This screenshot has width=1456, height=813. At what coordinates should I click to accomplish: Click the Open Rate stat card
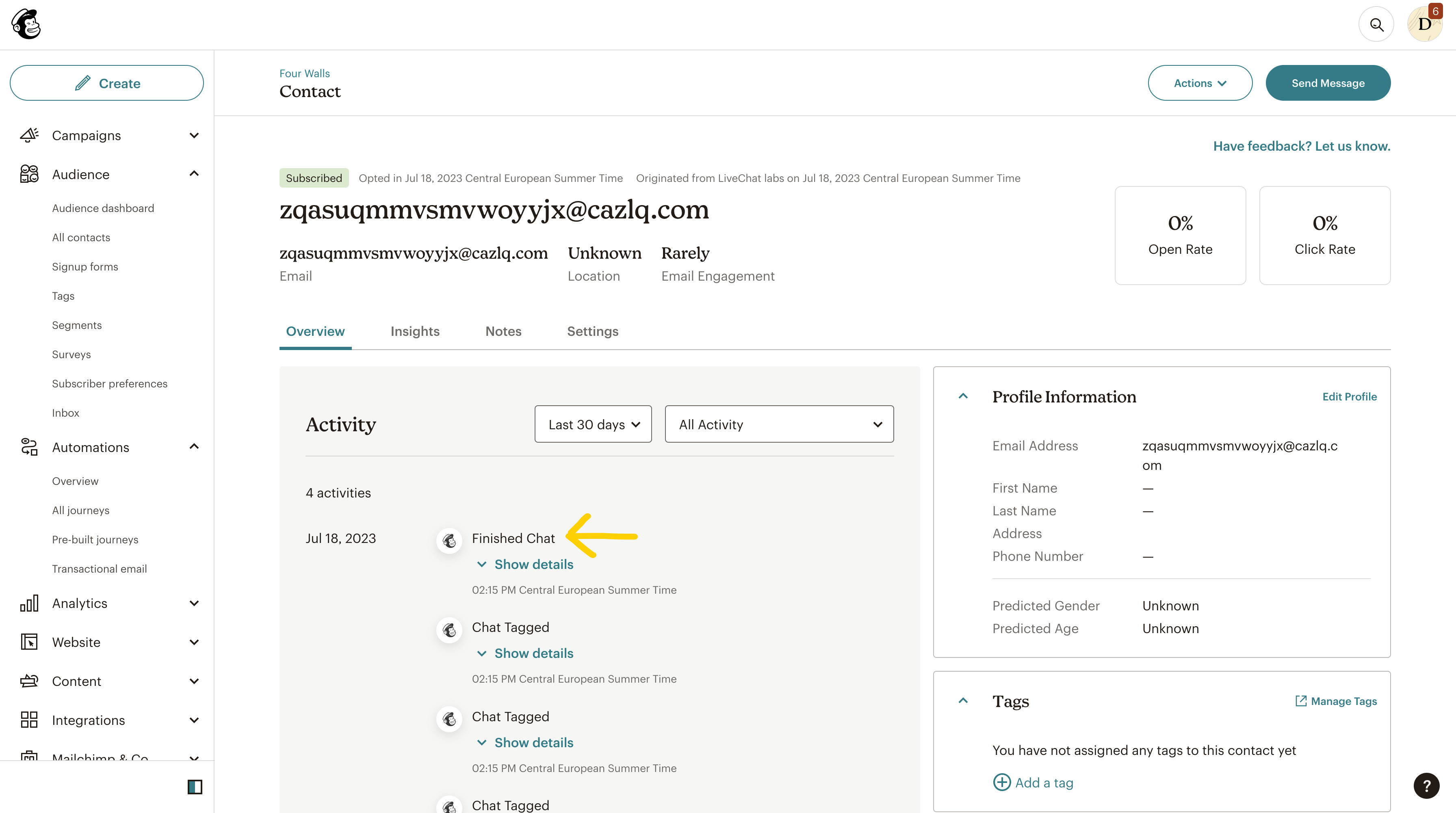1180,236
